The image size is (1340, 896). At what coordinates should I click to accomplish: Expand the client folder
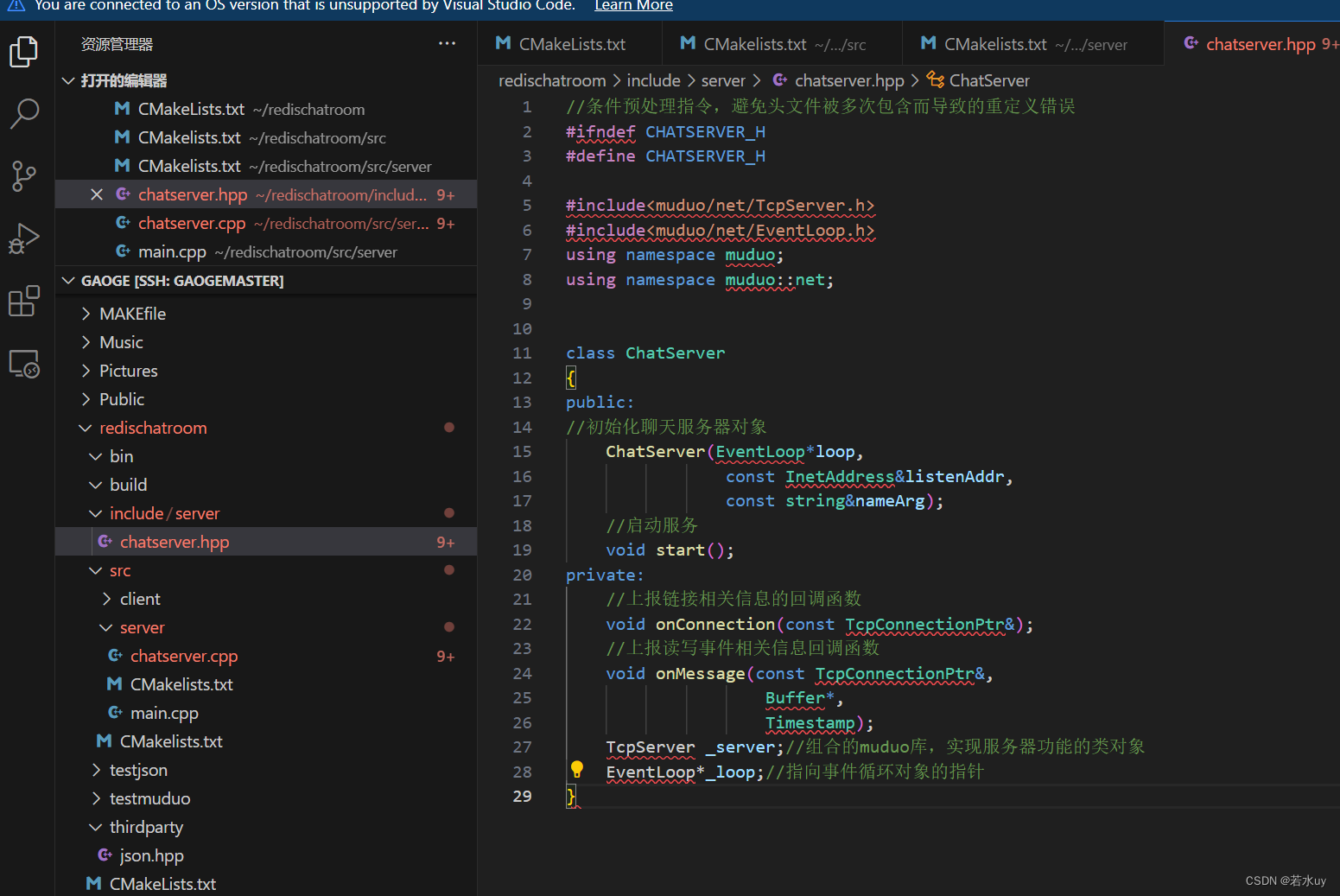140,599
